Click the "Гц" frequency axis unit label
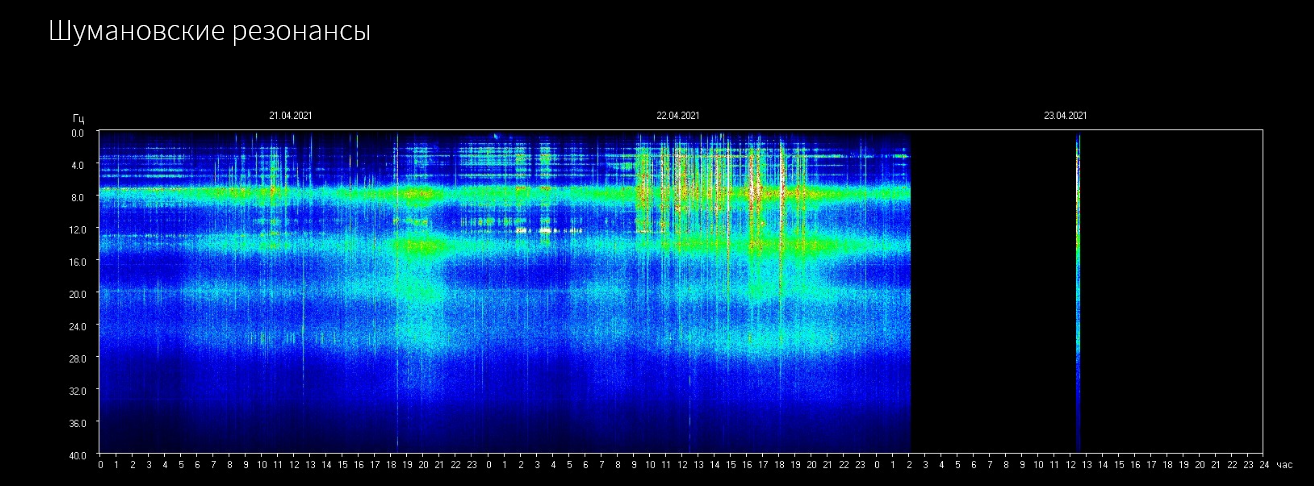 point(78,119)
